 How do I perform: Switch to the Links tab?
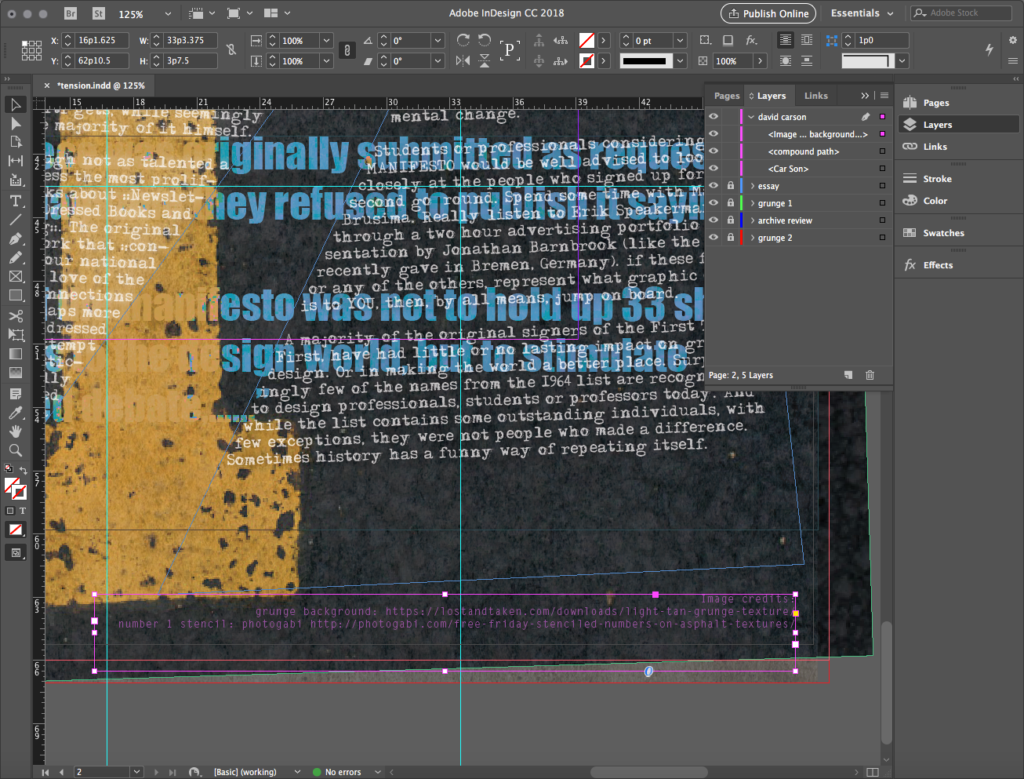tap(816, 96)
